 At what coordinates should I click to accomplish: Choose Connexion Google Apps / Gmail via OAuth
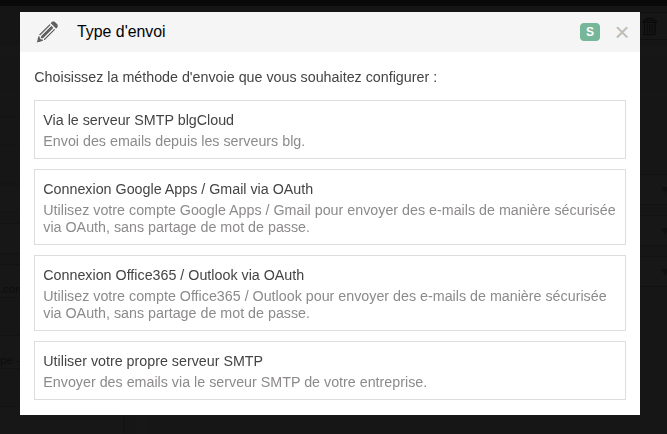[178, 189]
